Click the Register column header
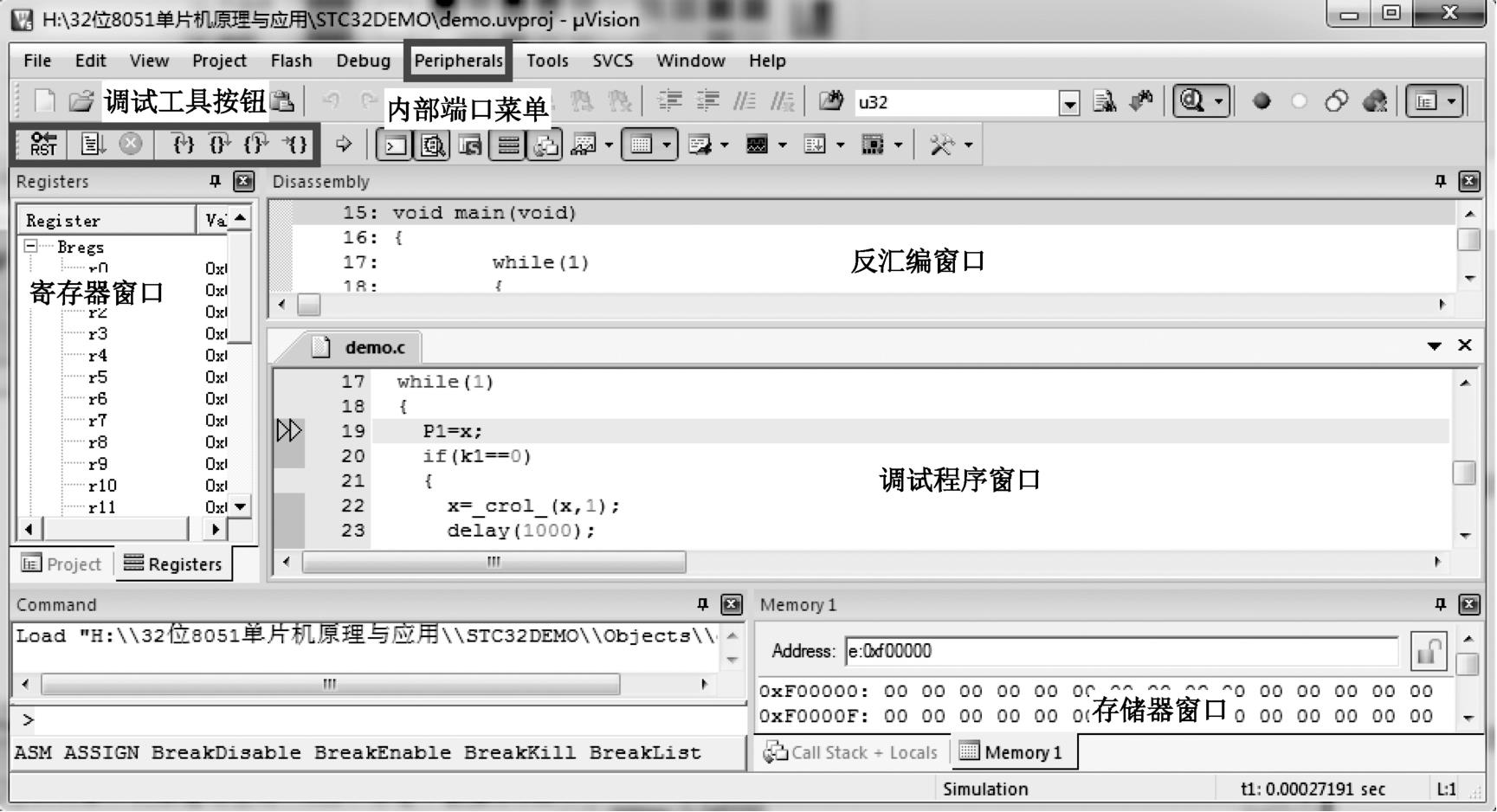 tap(107, 220)
